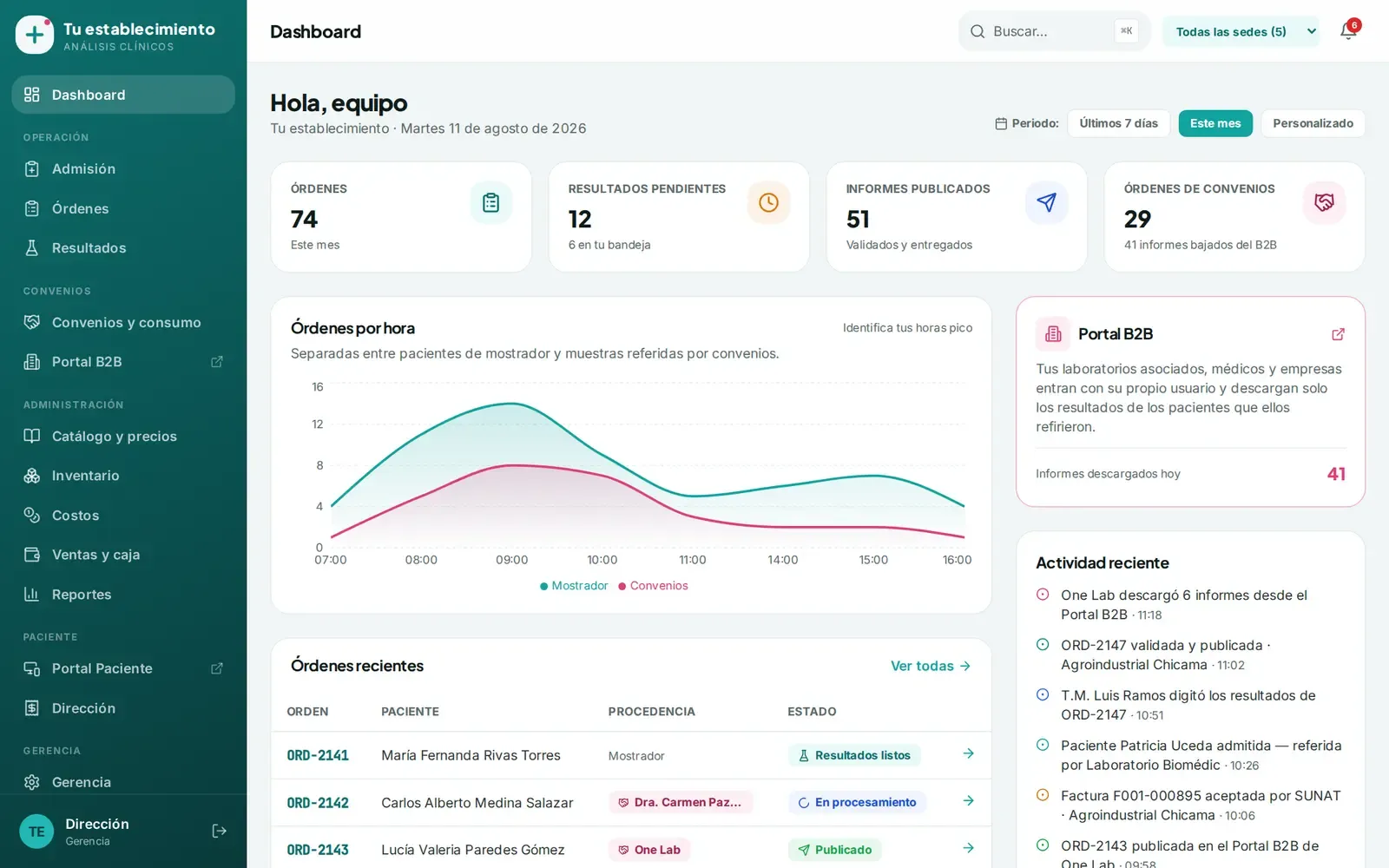Open Resultados in the sidebar
This screenshot has height=868, width=1389.
point(123,248)
